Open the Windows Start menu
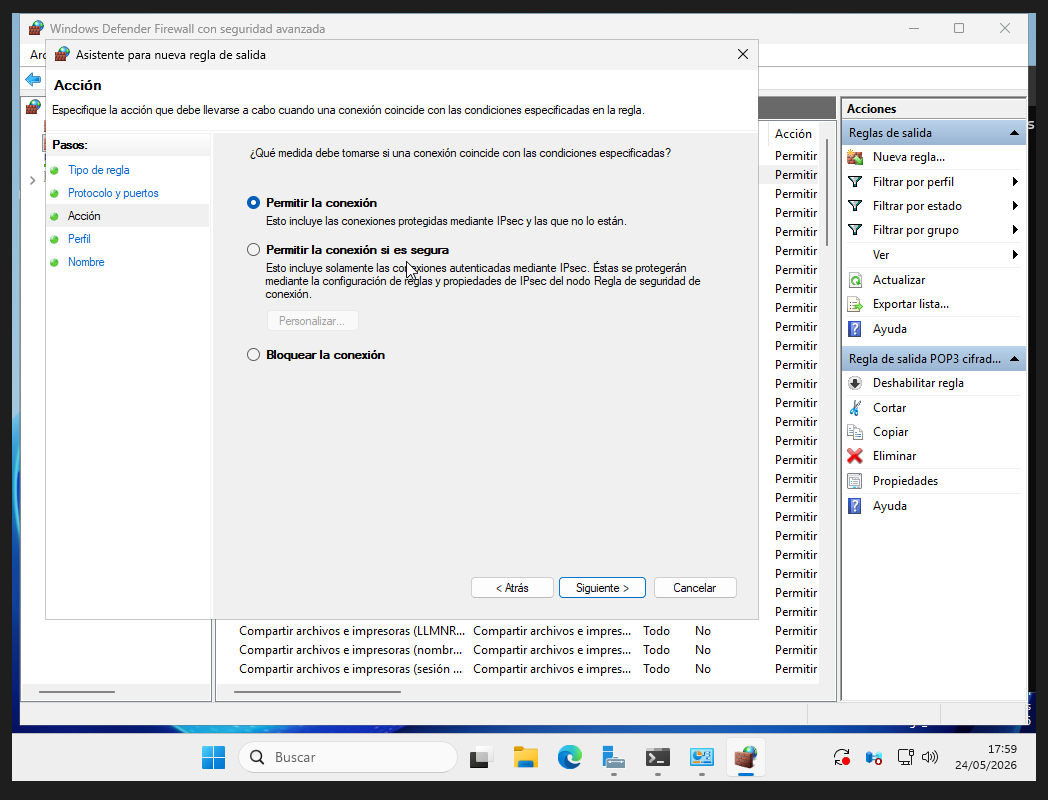 tap(214, 757)
